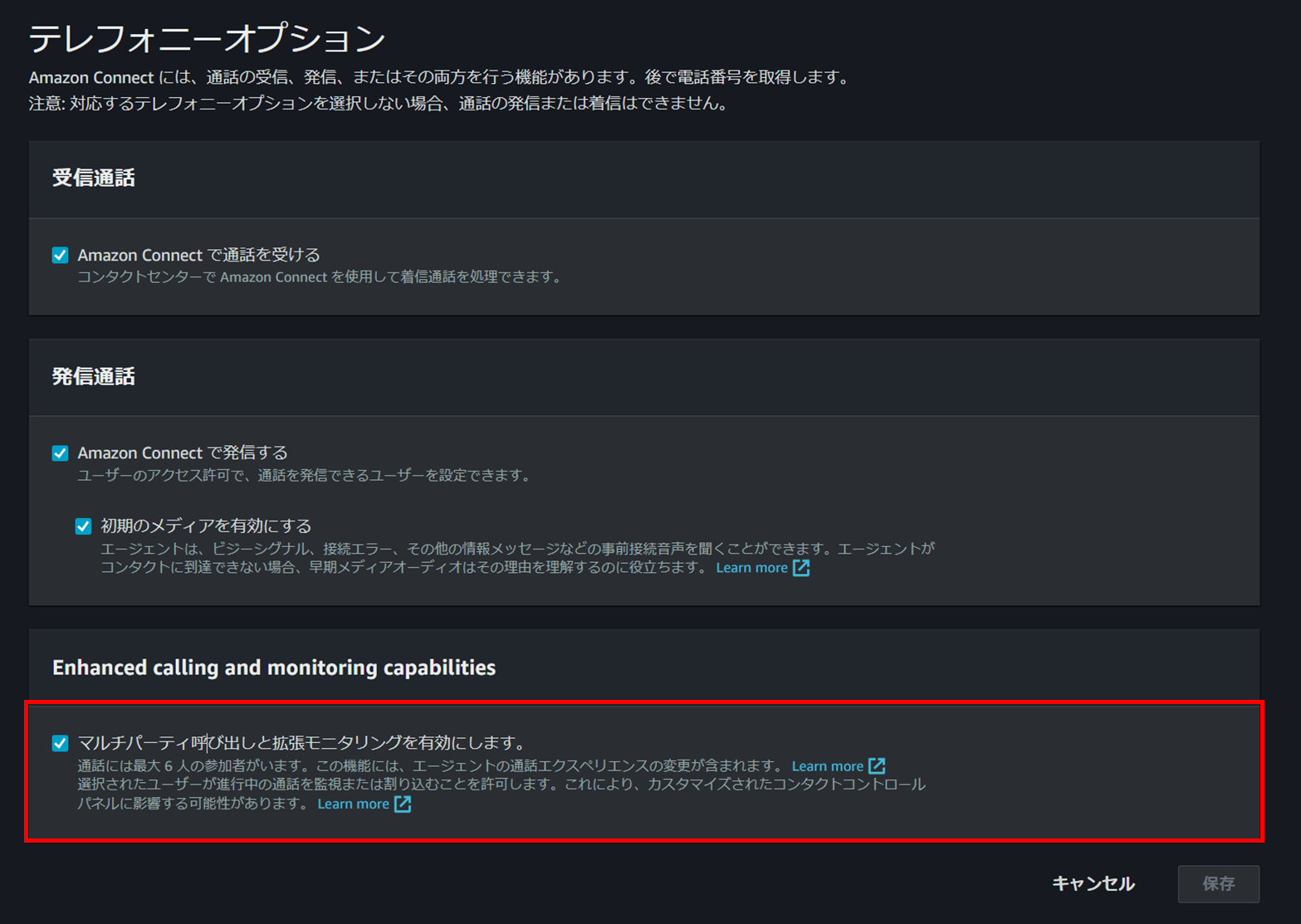Click the description 'コンタクトセンターで Amazon Connect を使用して着信通話を処理できます。'
Screen dimensions: 1301x924
coord(320,277)
